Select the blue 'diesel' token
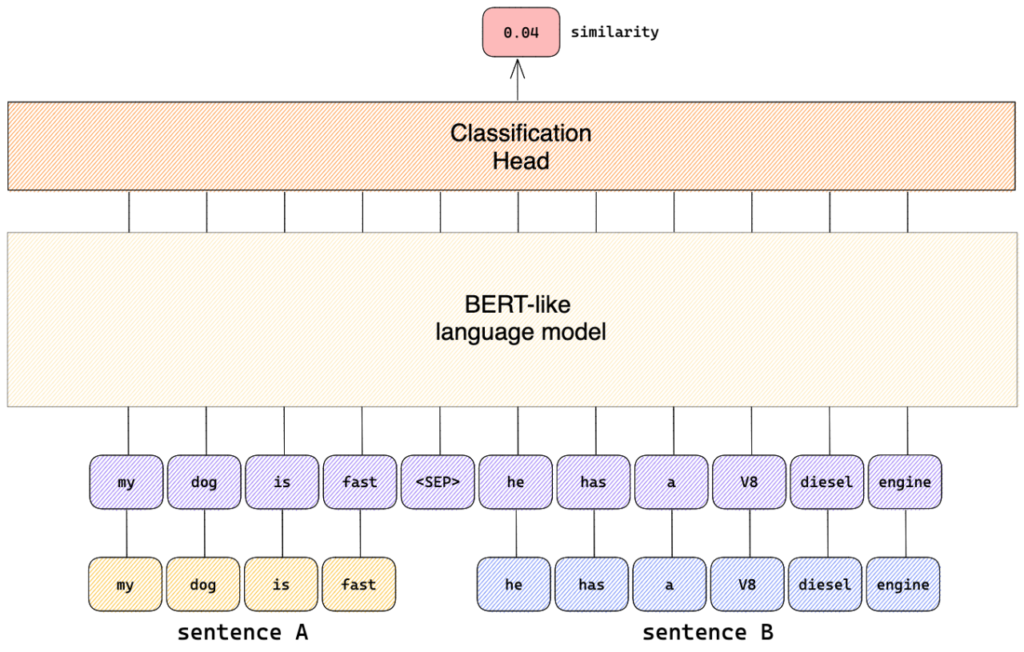This screenshot has width=1024, height=652. point(825,585)
